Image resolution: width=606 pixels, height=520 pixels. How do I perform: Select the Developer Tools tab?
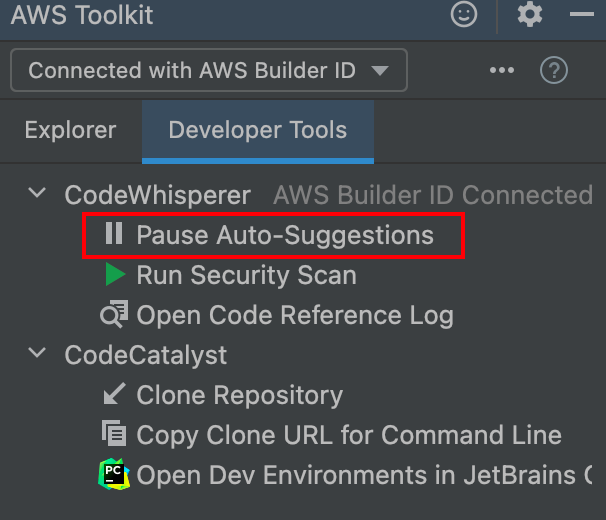[257, 130]
